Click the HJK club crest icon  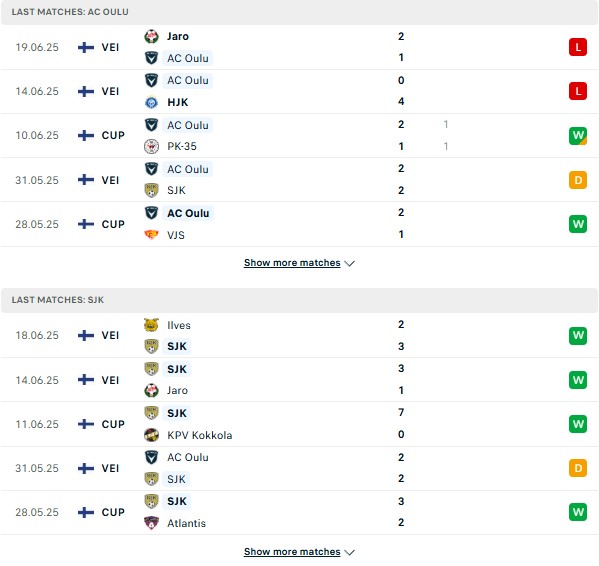151,102
